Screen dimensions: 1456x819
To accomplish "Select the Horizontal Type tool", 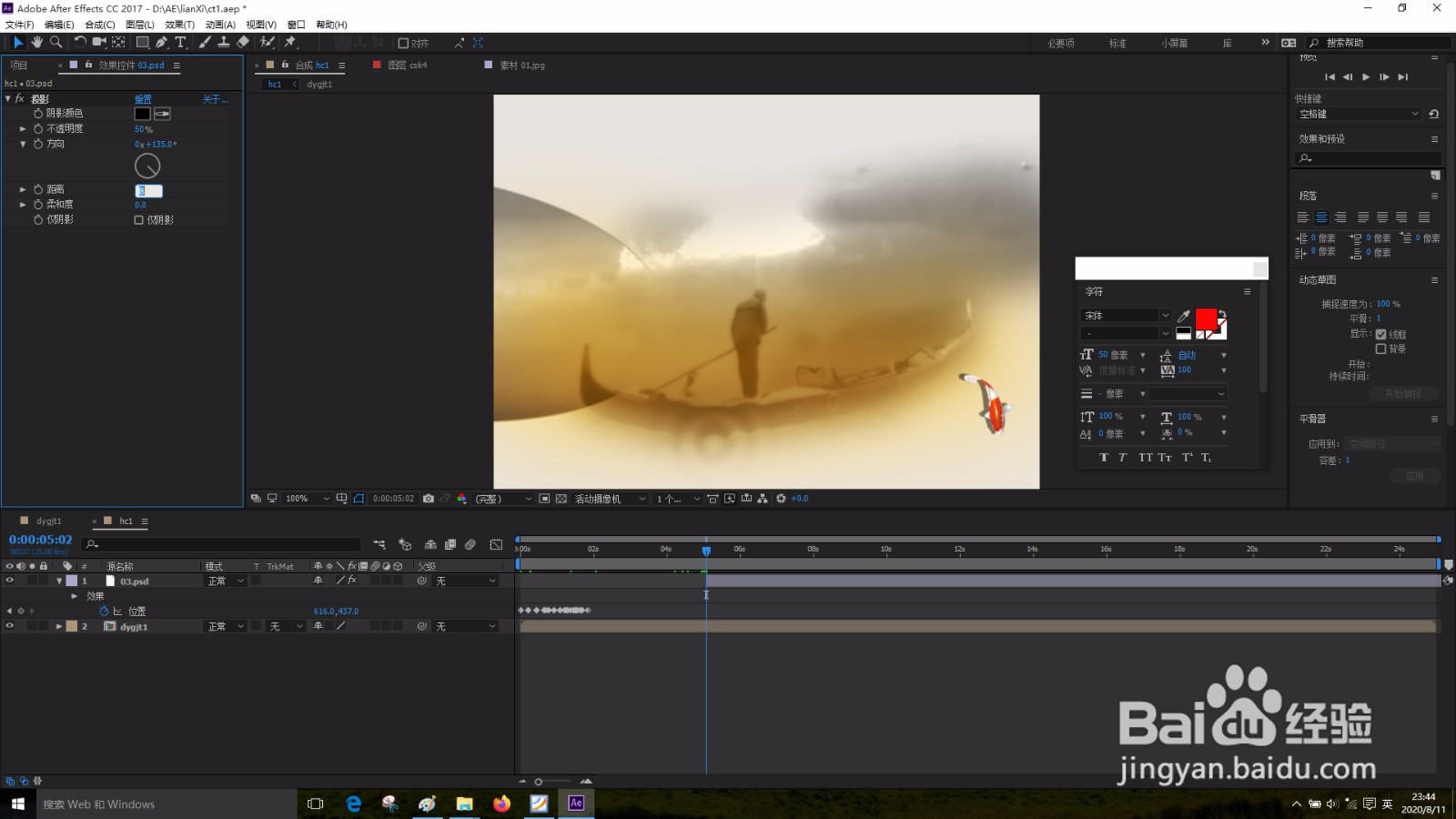I will (180, 43).
